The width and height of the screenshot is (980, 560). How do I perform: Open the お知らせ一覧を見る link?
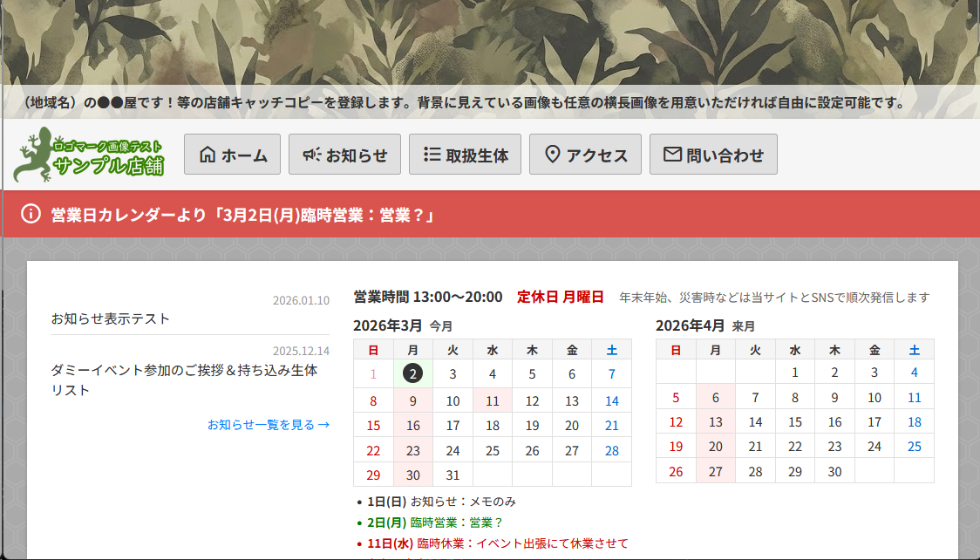tap(268, 424)
